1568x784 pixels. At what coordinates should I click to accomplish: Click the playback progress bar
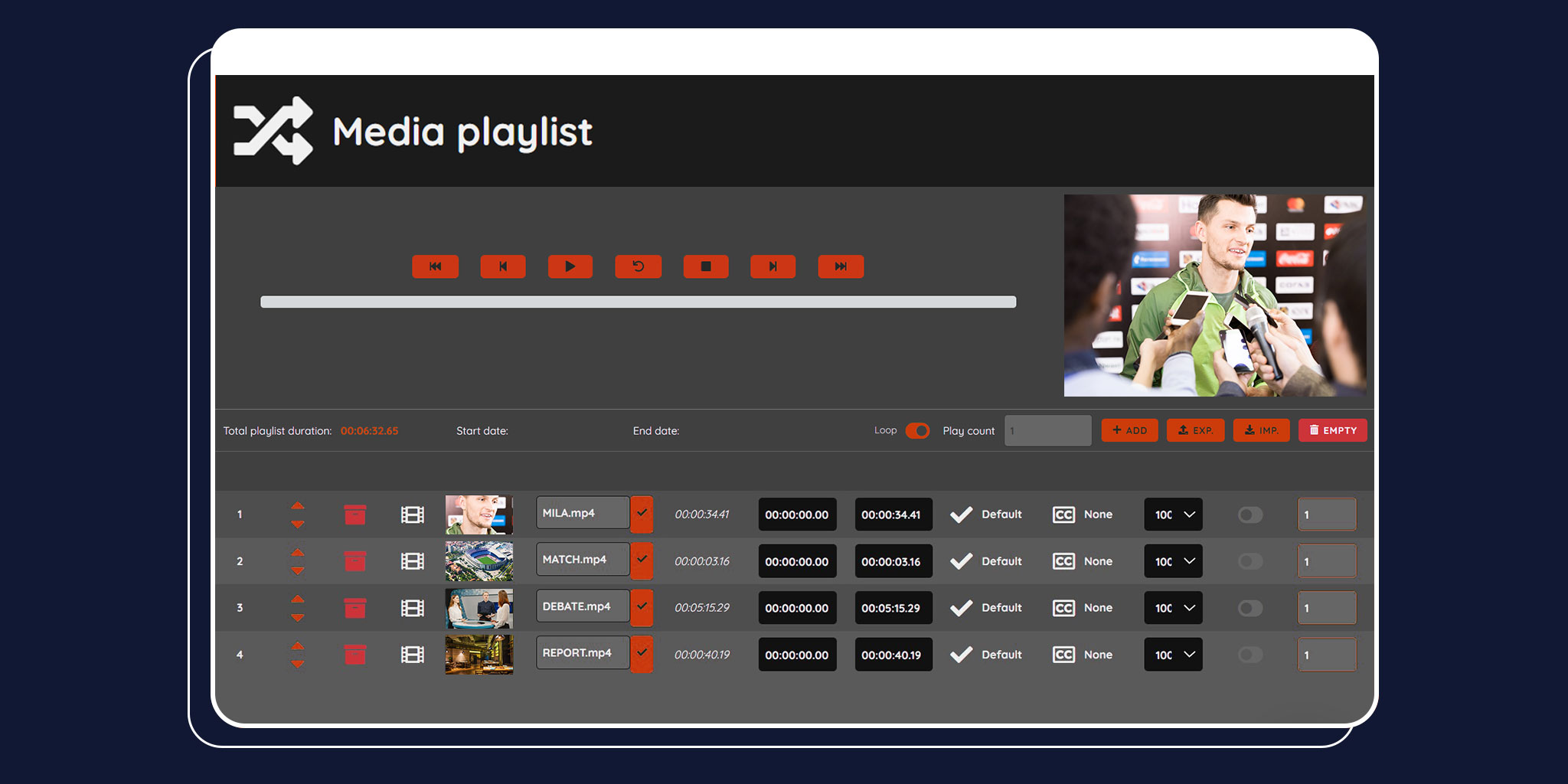pos(638,302)
